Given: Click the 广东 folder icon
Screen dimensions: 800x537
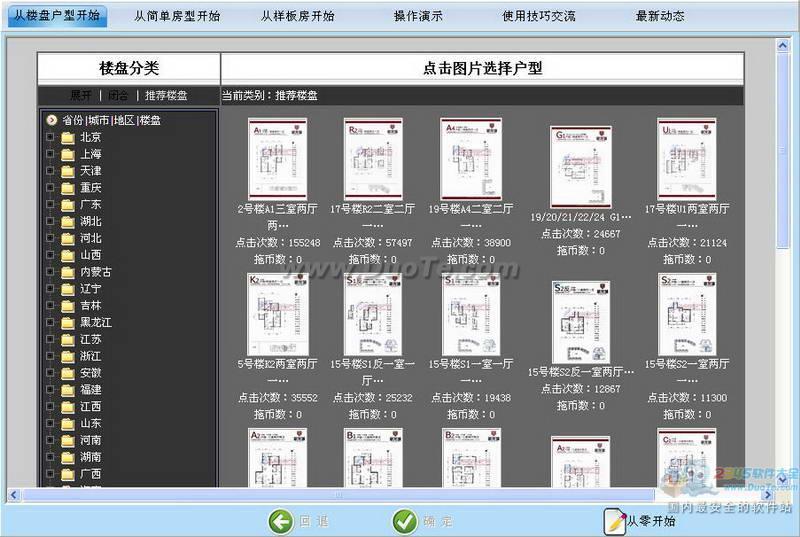Looking at the screenshot, I should 68,204.
